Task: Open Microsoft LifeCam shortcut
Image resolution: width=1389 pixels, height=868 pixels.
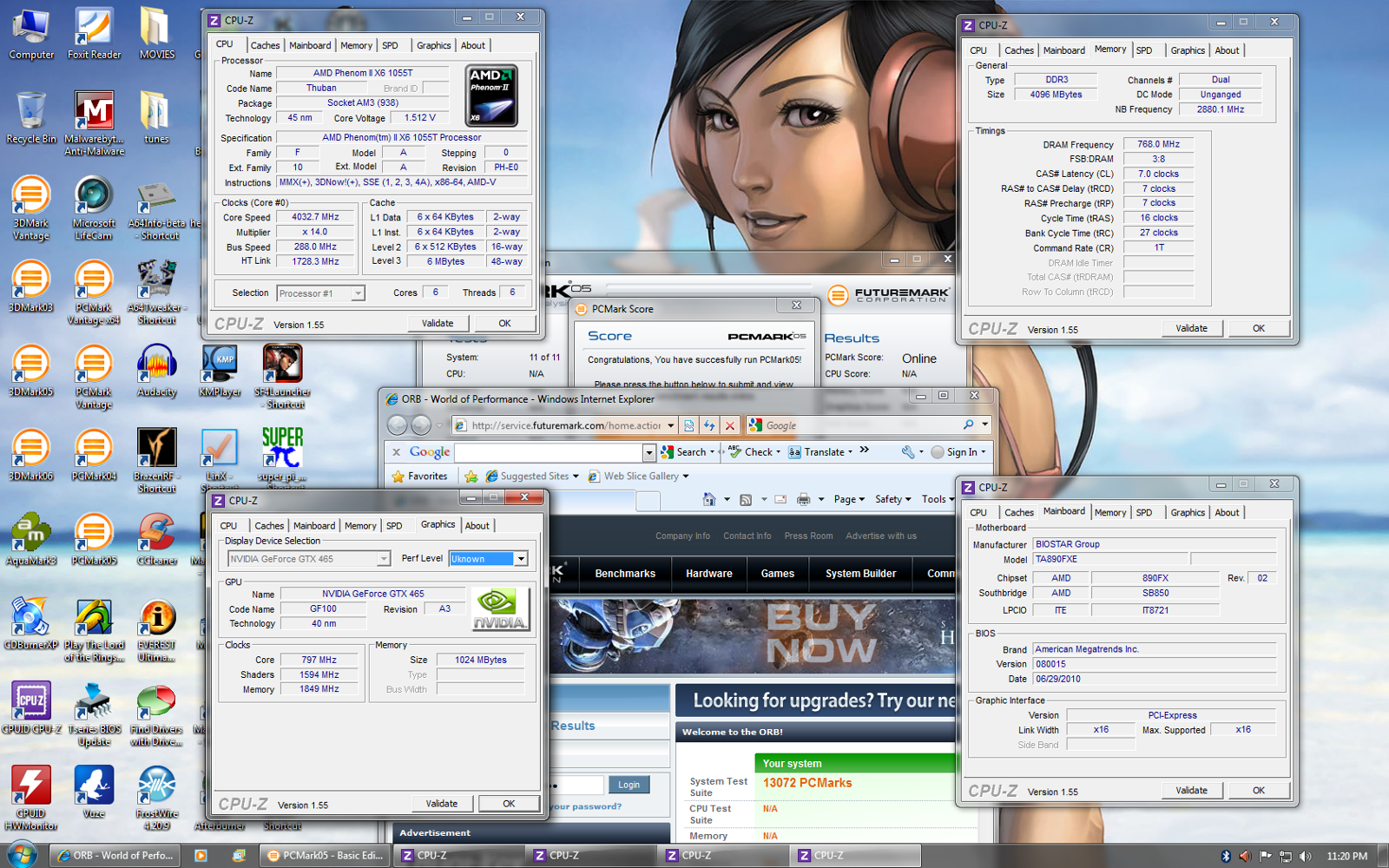Action: click(94, 208)
